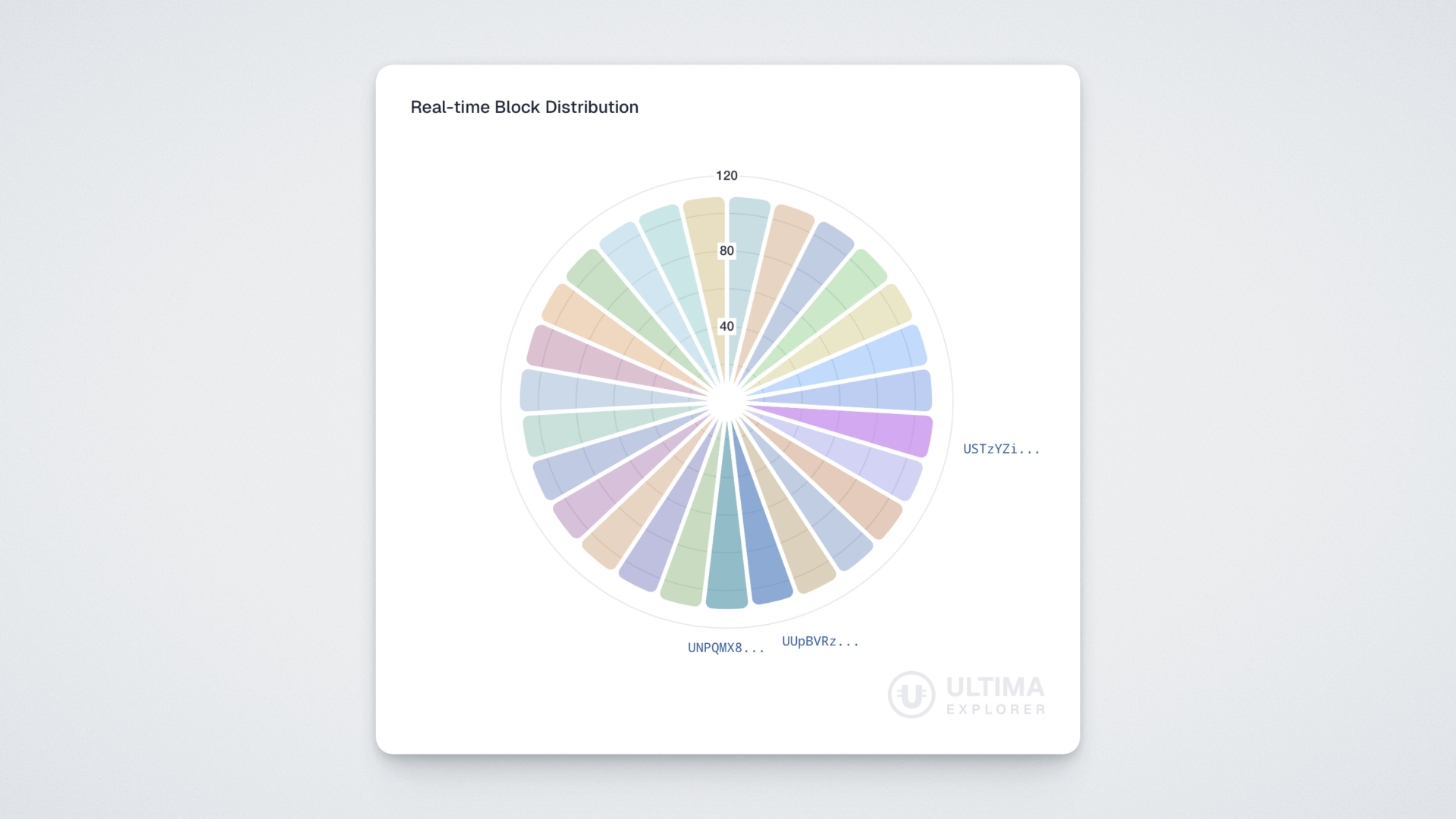Viewport: 1456px width, 819px height.
Task: Click the Real-time Block Distribution title
Action: point(524,107)
